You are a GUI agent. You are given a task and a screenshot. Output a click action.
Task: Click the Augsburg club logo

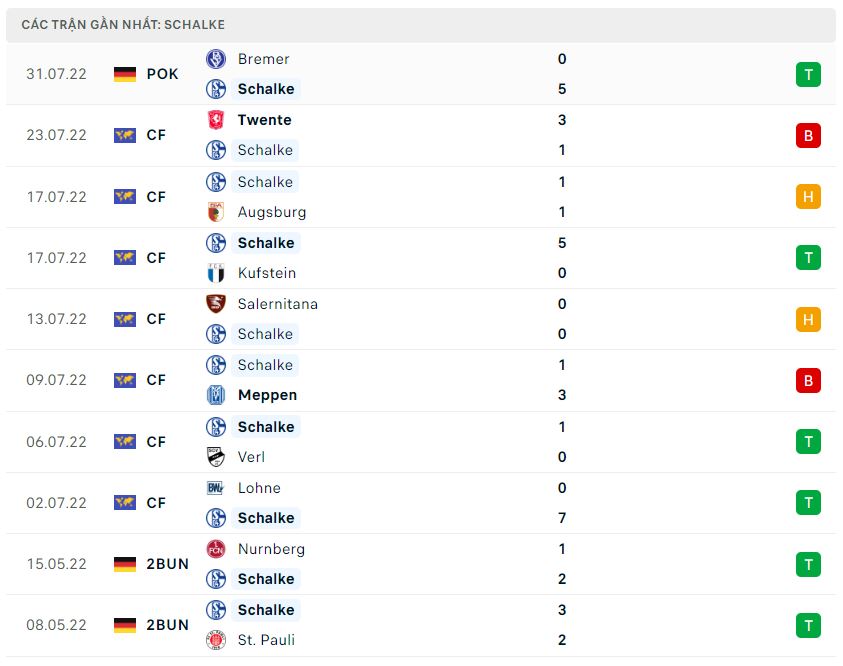pyautogui.click(x=218, y=212)
